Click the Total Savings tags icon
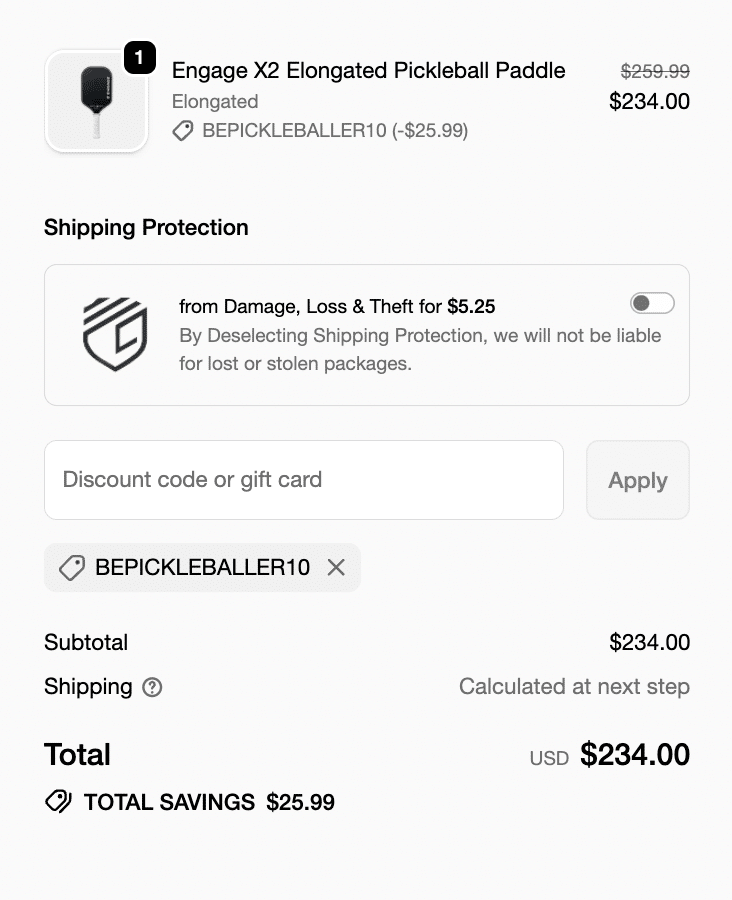 (58, 802)
